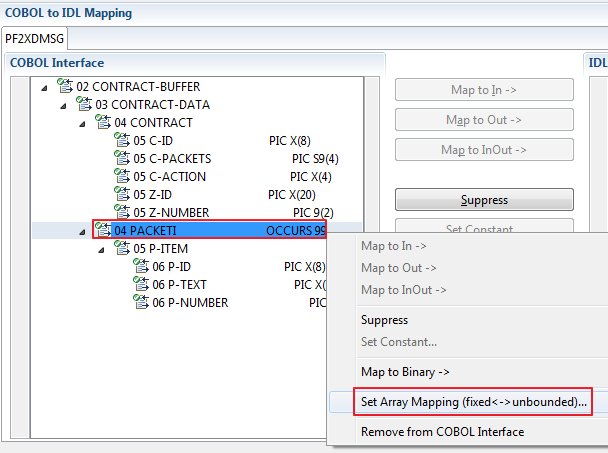The width and height of the screenshot is (608, 453).
Task: Click the icon beside 05 Z-ID
Action: (x=122, y=194)
